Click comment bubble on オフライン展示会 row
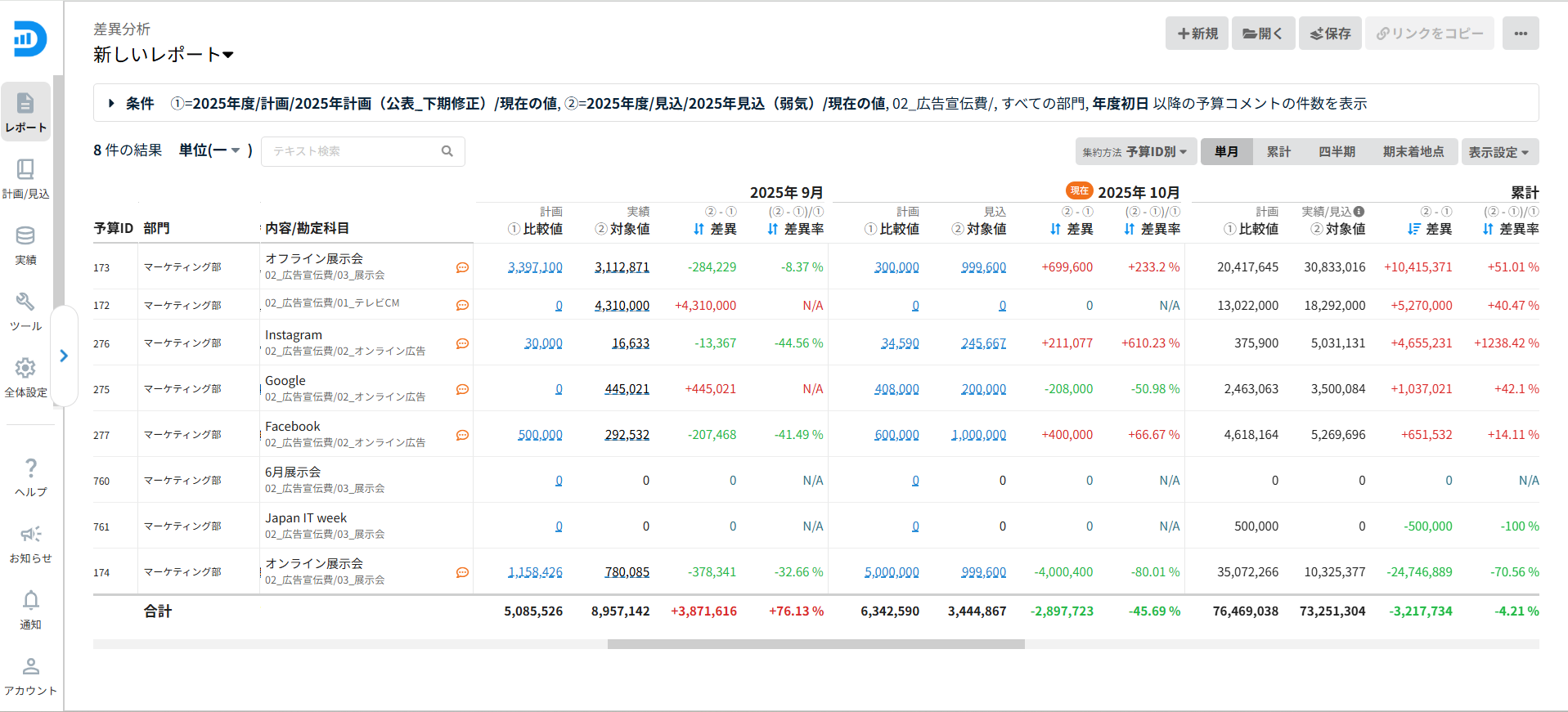This screenshot has height=712, width=1568. [x=462, y=267]
